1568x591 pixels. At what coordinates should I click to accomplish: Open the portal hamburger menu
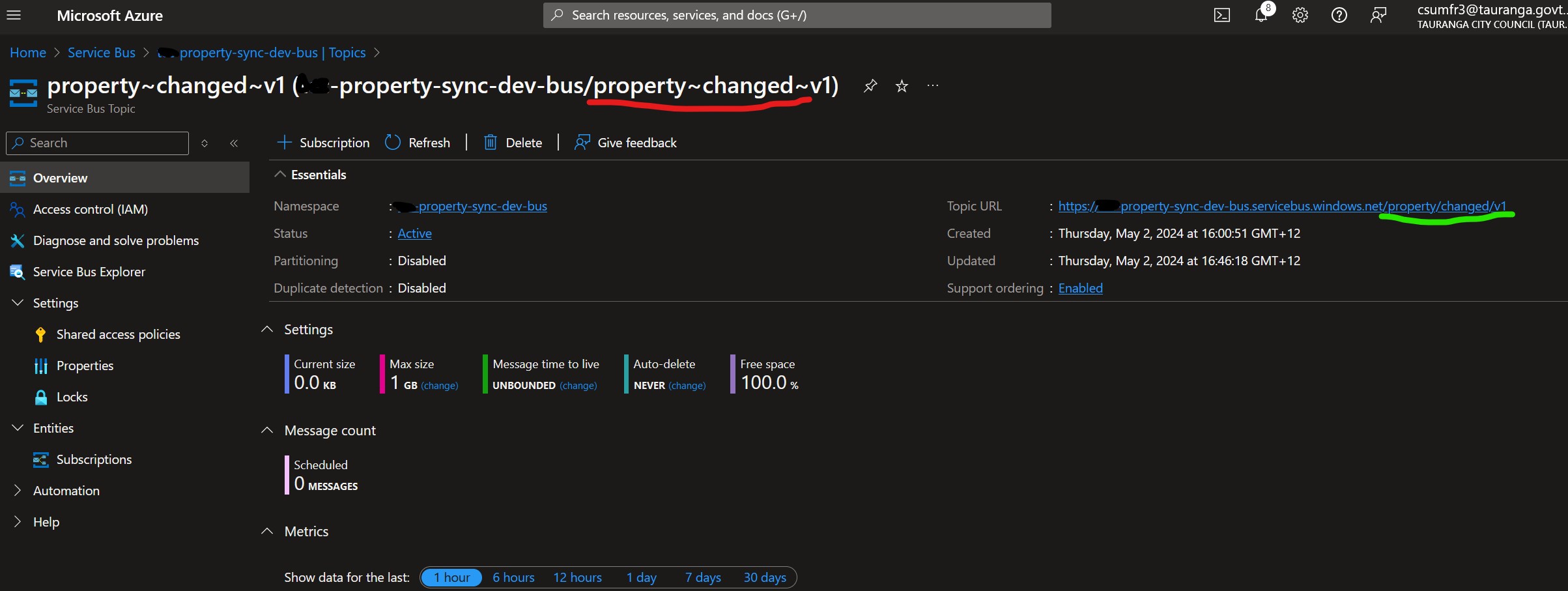coord(14,15)
